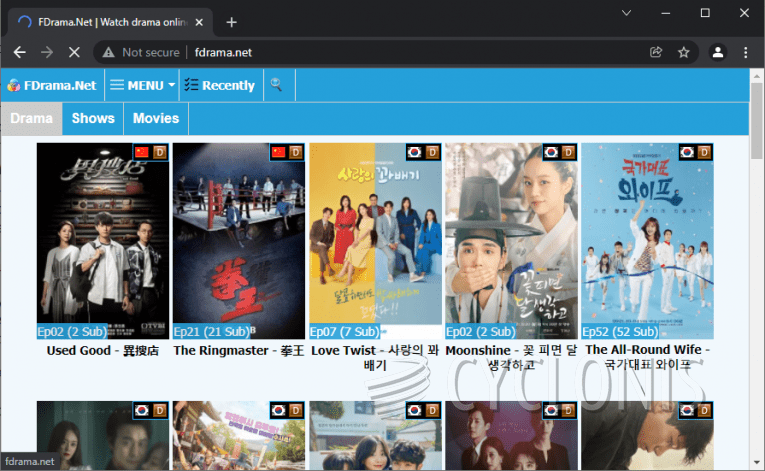Click the Moonshine drama poster

pyautogui.click(x=511, y=240)
